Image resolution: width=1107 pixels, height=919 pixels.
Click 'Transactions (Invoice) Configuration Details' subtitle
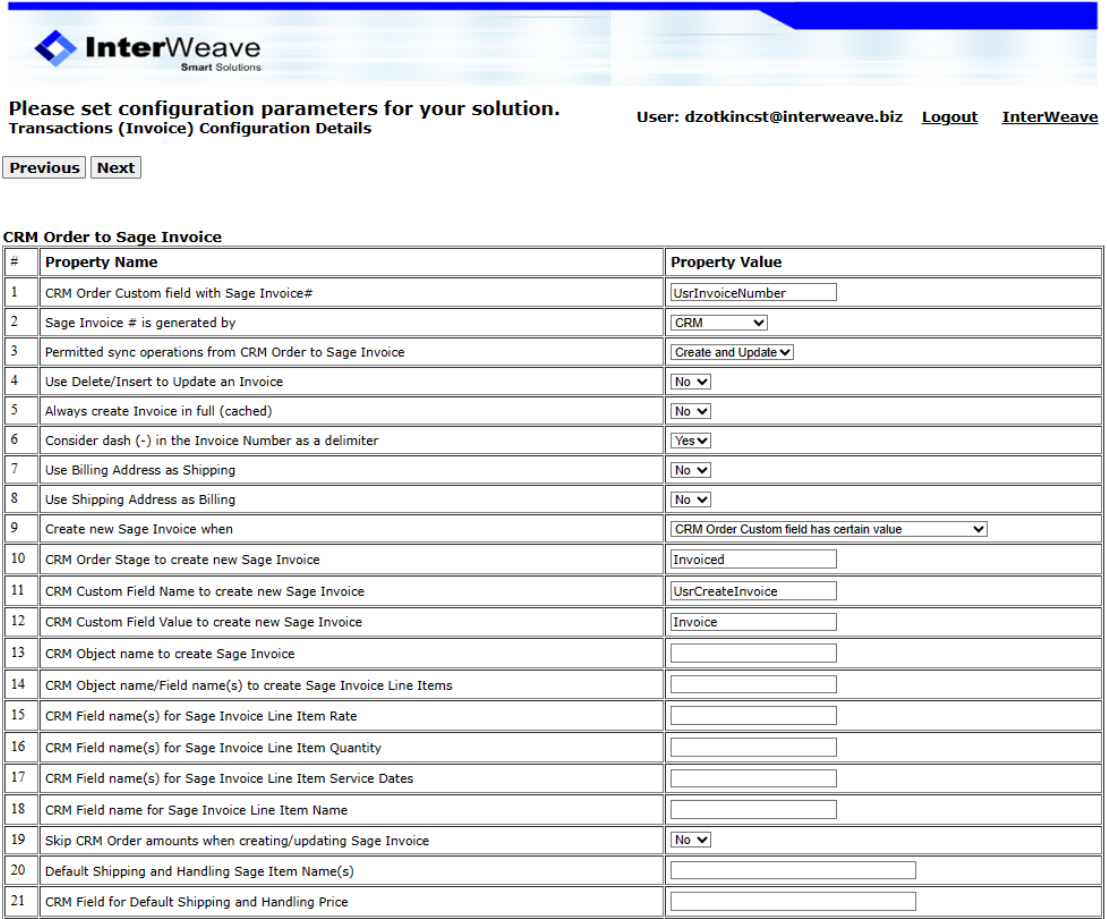point(190,128)
